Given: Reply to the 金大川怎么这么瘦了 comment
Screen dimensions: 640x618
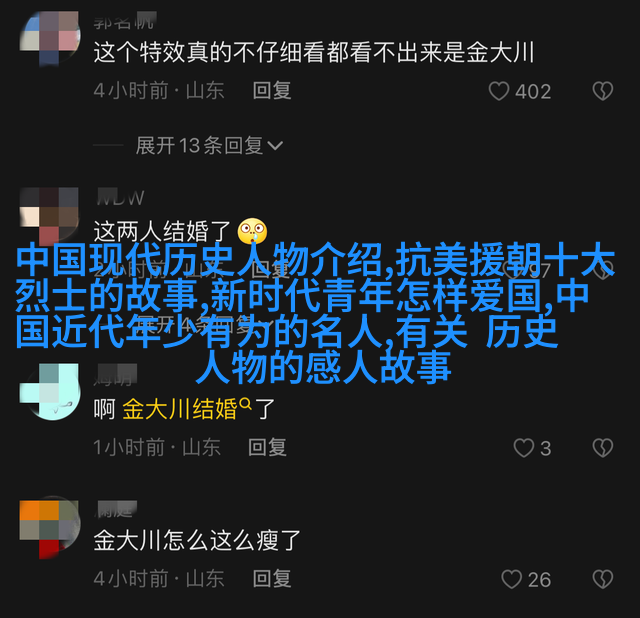Looking at the screenshot, I should [x=272, y=579].
